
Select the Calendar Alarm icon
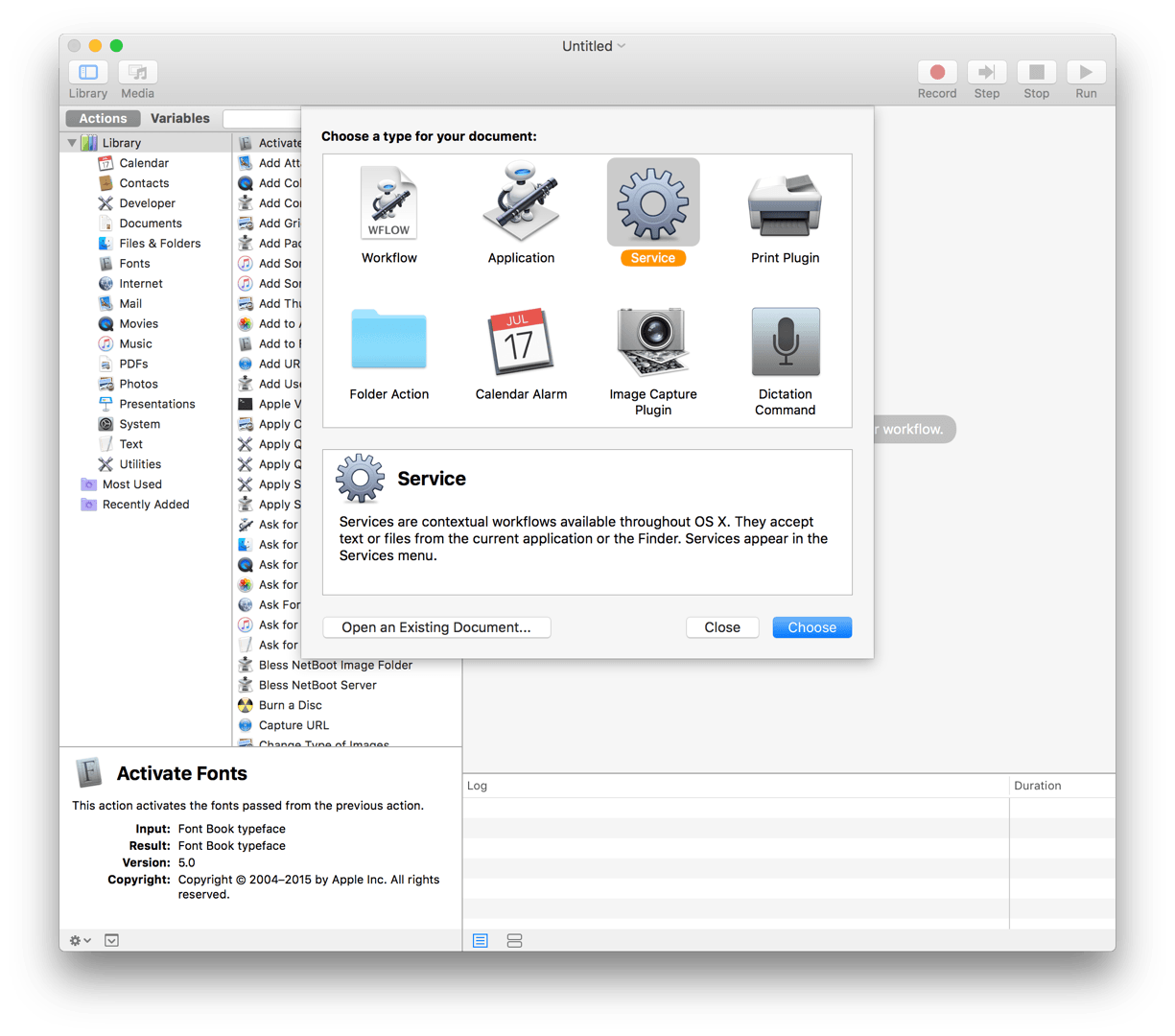pos(521,341)
